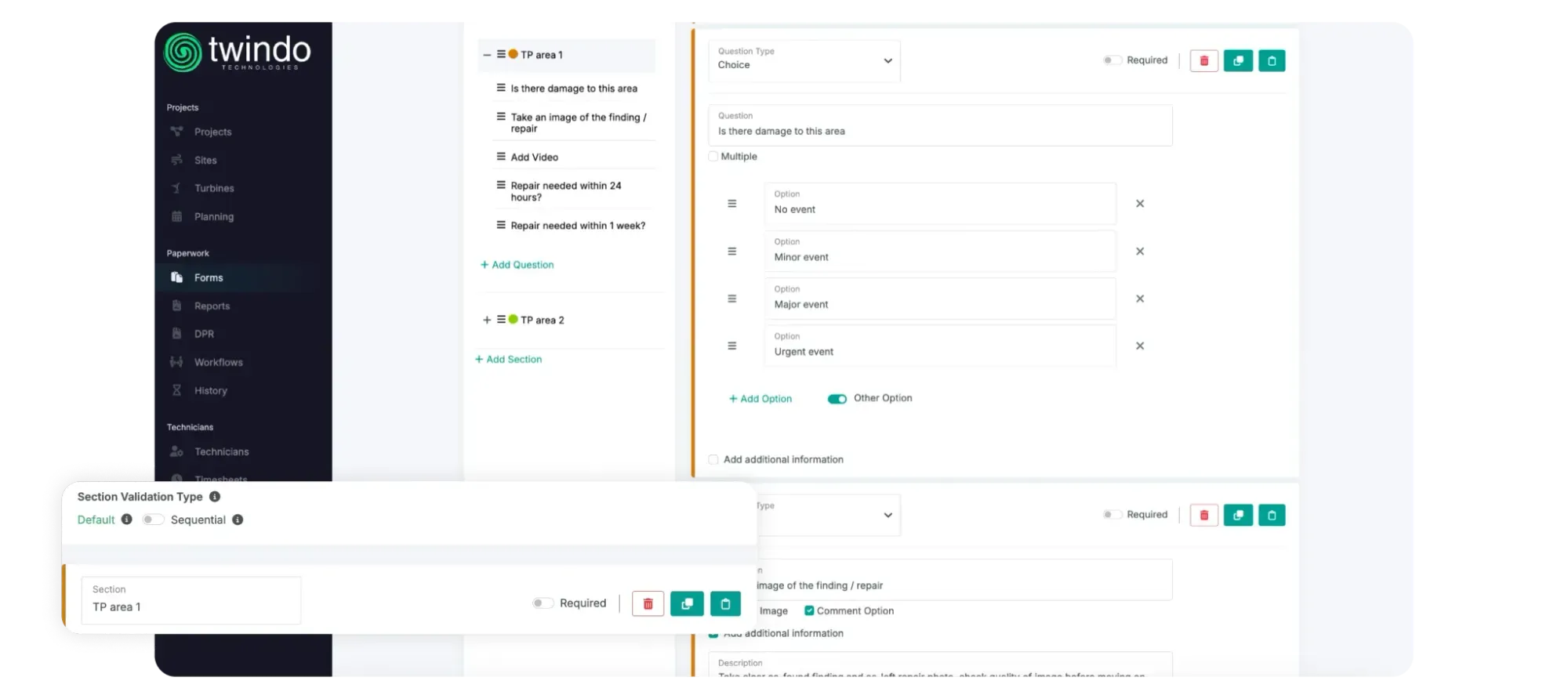Check the Multiple checkbox

coord(713,157)
